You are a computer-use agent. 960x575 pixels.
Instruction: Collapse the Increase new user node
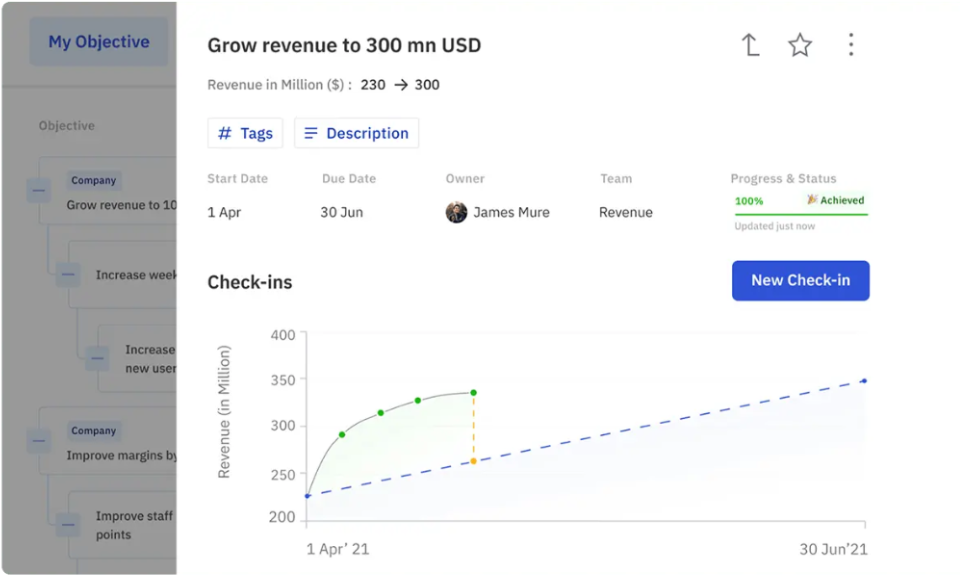coord(97,358)
